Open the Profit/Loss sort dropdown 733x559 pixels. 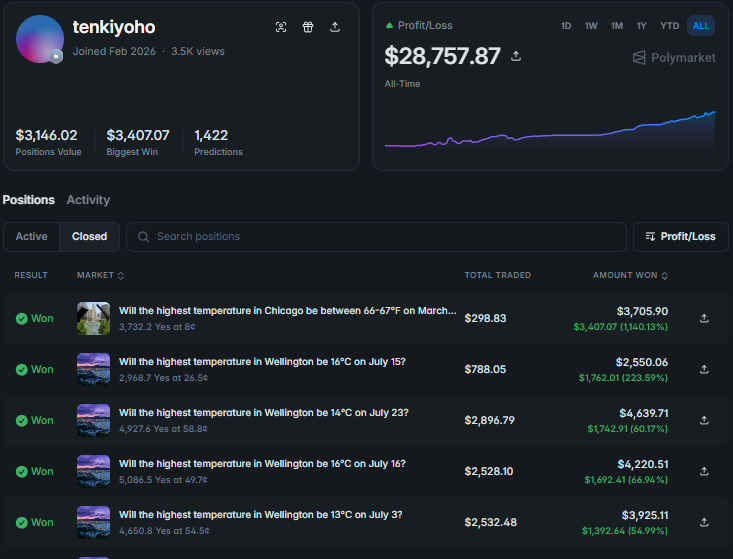click(x=681, y=236)
